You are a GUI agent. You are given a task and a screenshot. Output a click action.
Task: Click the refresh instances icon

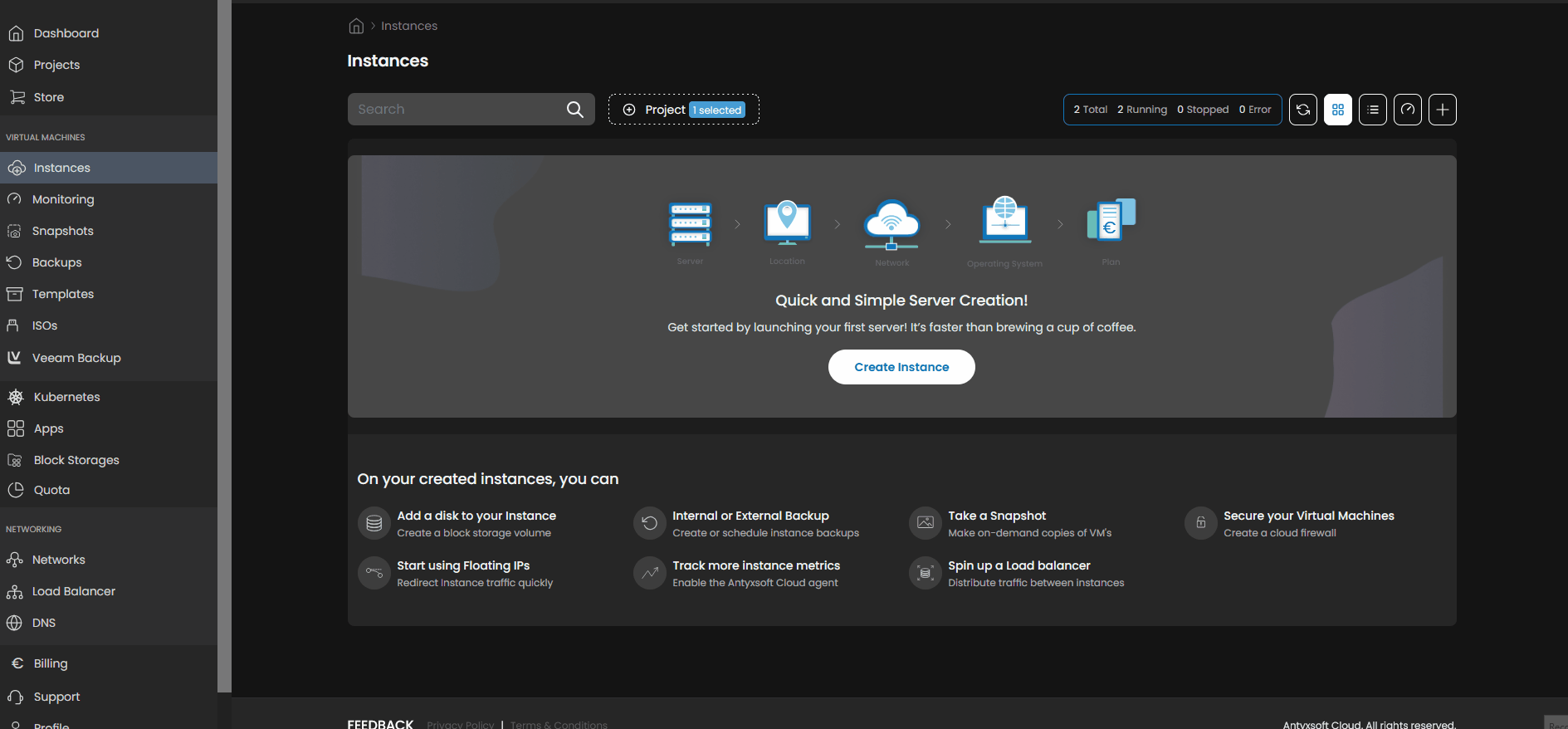pyautogui.click(x=1302, y=110)
